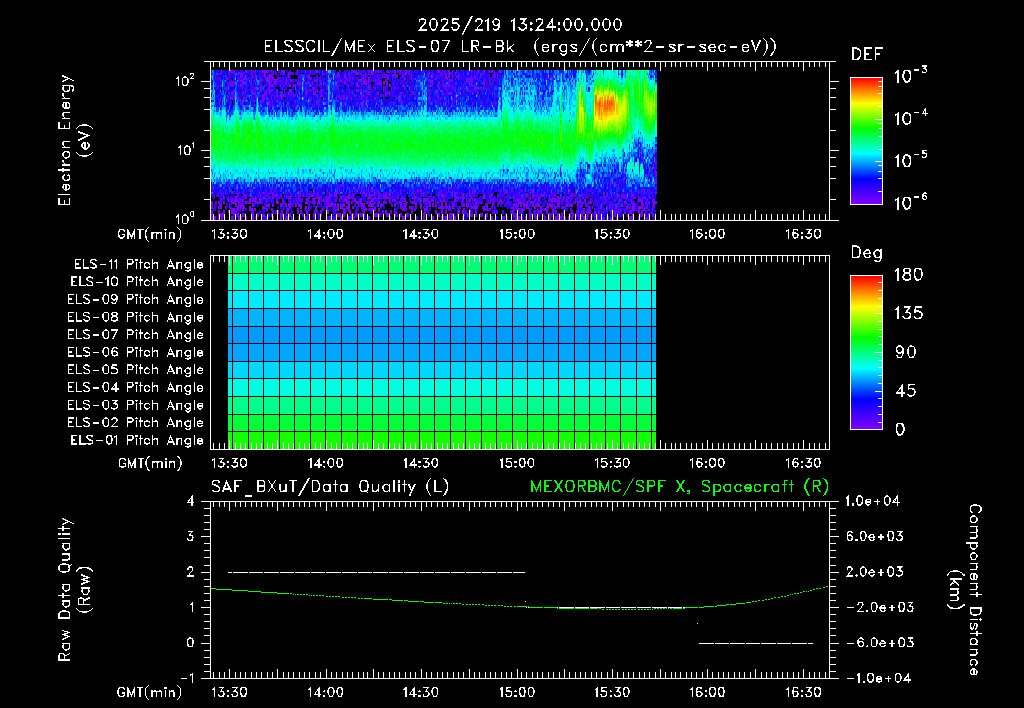Click the 135 value on Deg colorbar
The height and width of the screenshot is (708, 1024).
point(908,313)
